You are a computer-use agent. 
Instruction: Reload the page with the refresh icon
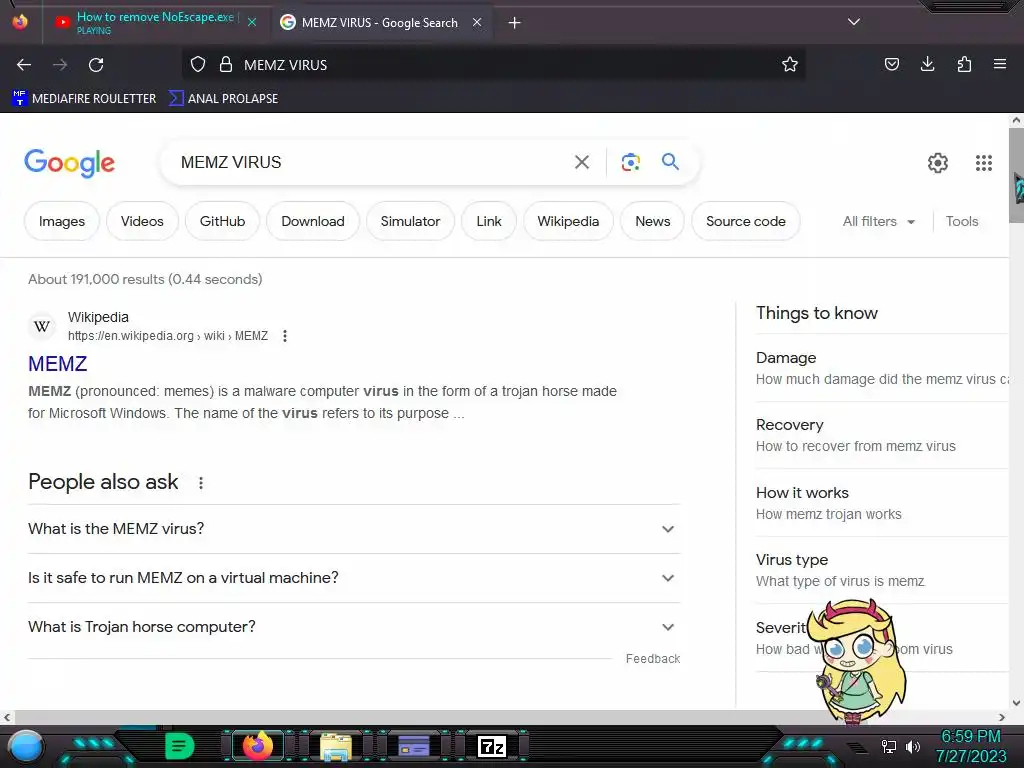coord(96,65)
